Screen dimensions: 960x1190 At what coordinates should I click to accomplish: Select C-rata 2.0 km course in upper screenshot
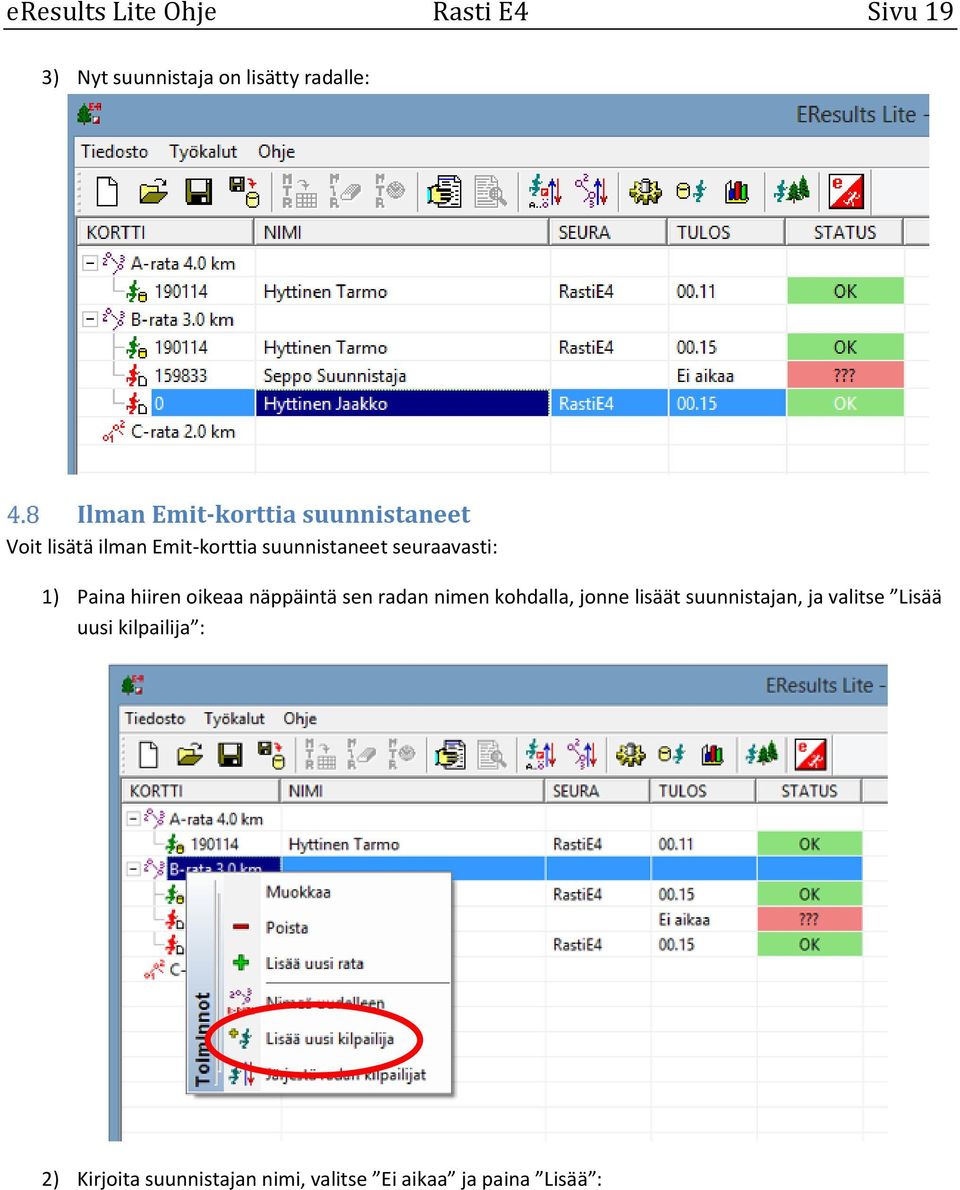(183, 432)
